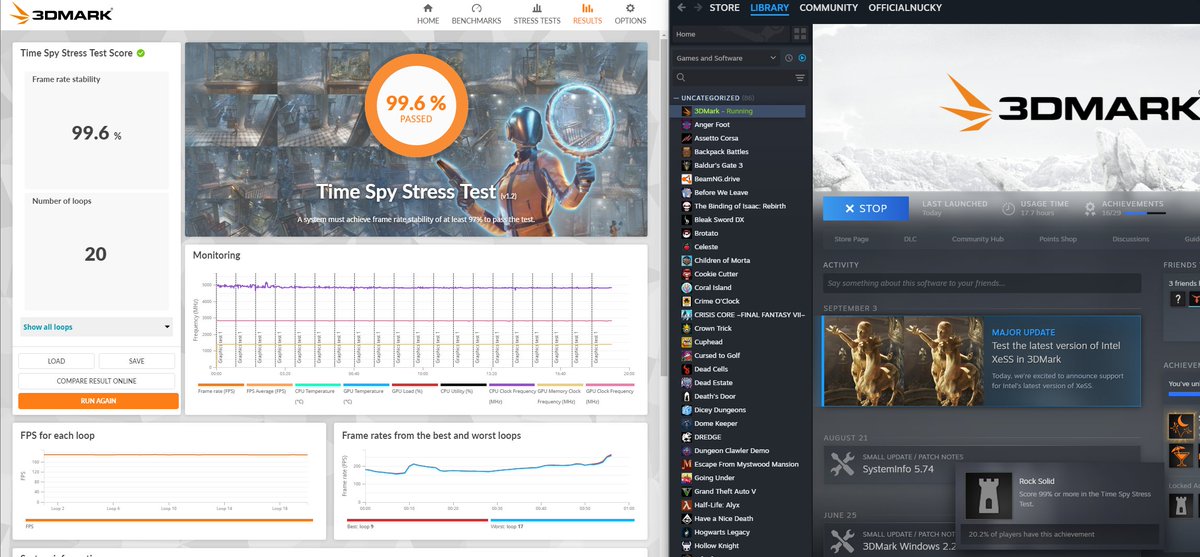Toggle Frame rate (FPS) series in monitoring legend
This screenshot has height=557, width=1200.
point(221,390)
